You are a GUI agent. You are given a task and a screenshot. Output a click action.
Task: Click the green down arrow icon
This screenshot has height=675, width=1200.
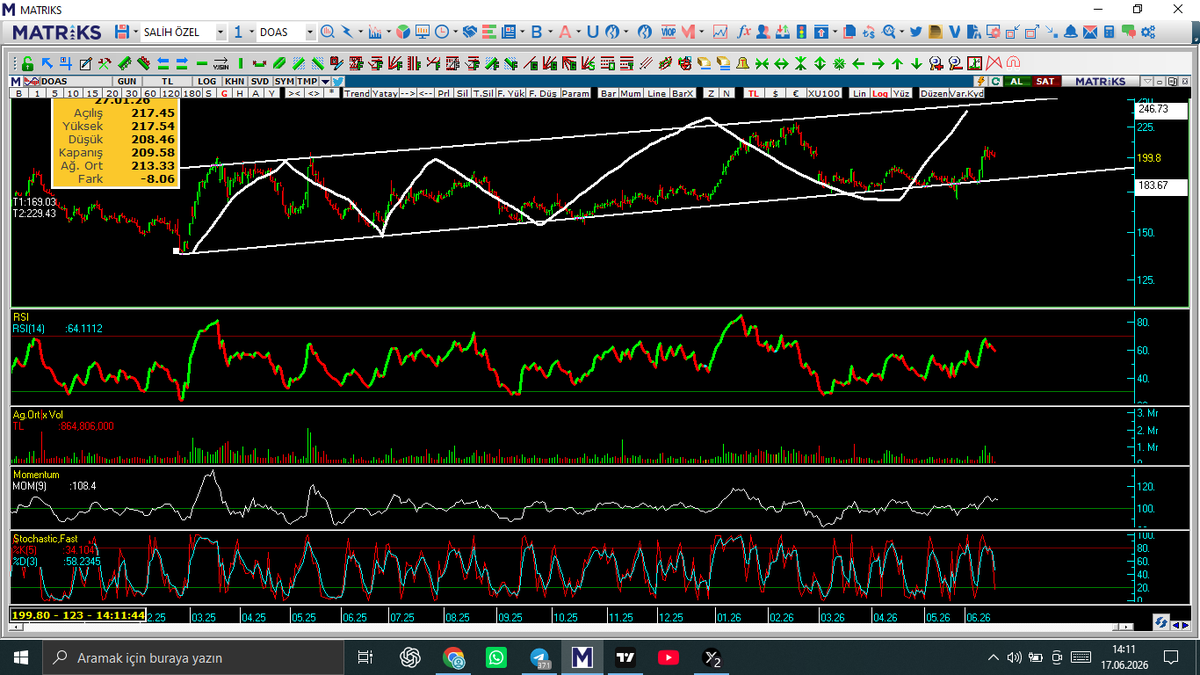(x=916, y=63)
